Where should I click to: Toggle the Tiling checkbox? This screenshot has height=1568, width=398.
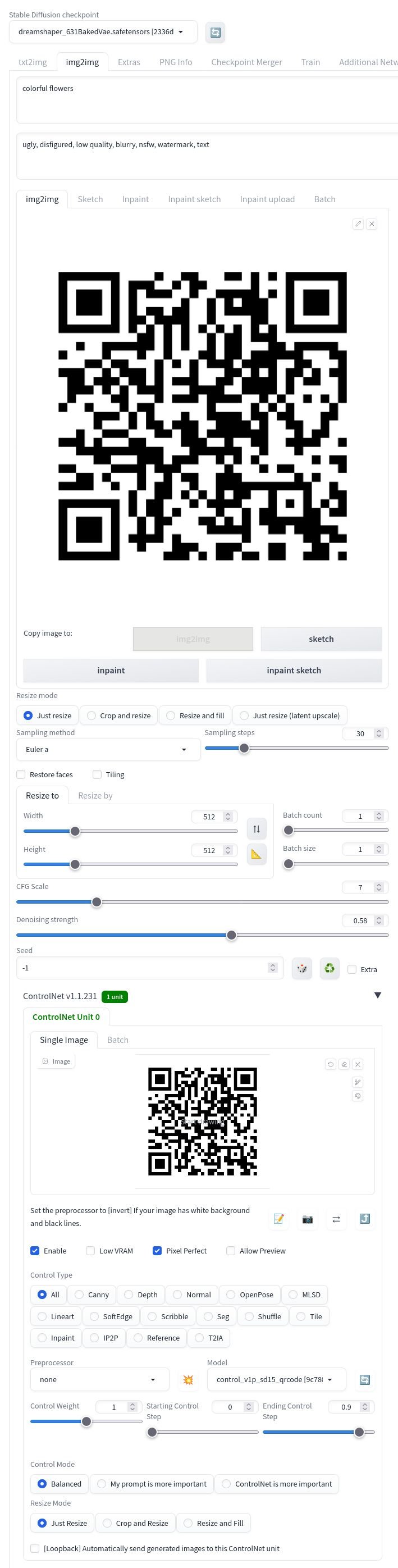[x=97, y=774]
